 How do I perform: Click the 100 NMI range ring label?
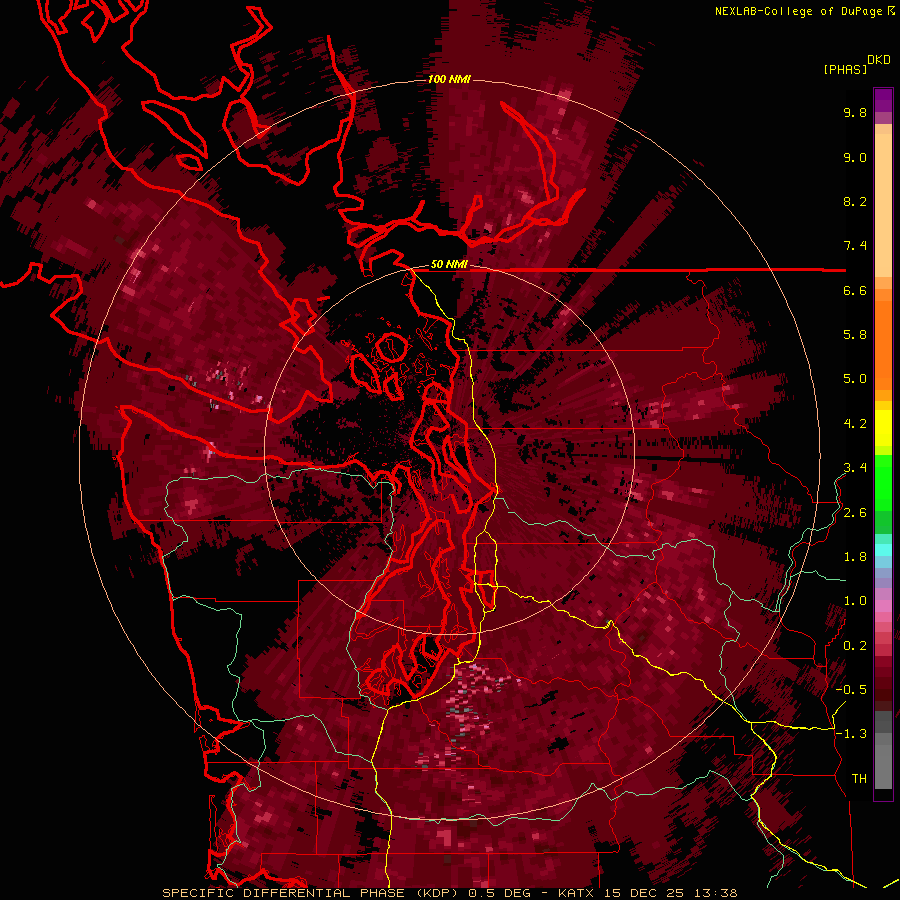[449, 79]
